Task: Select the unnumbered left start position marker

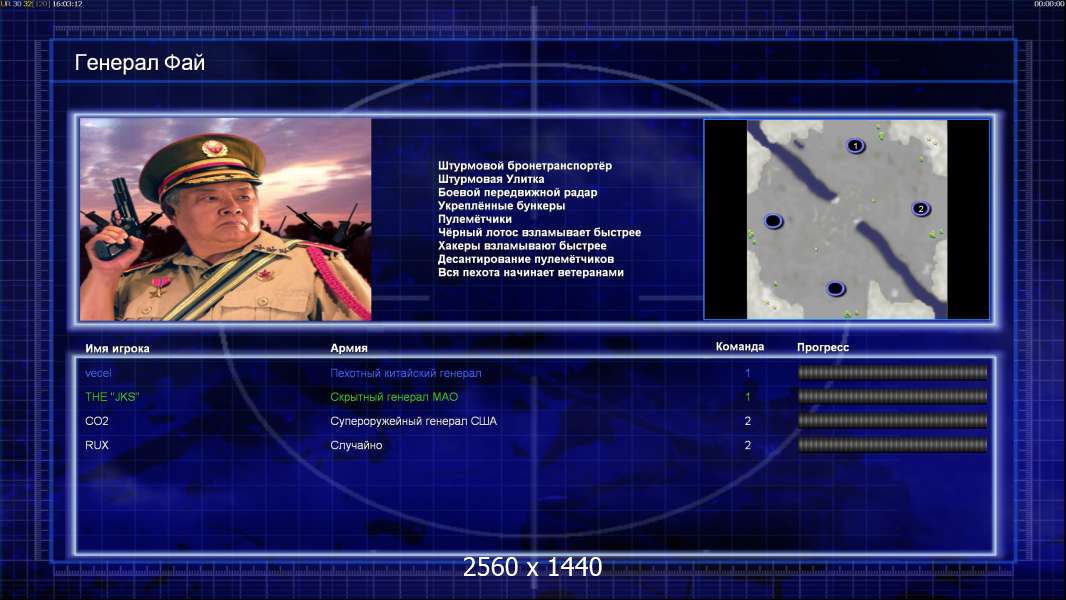Action: [x=773, y=221]
